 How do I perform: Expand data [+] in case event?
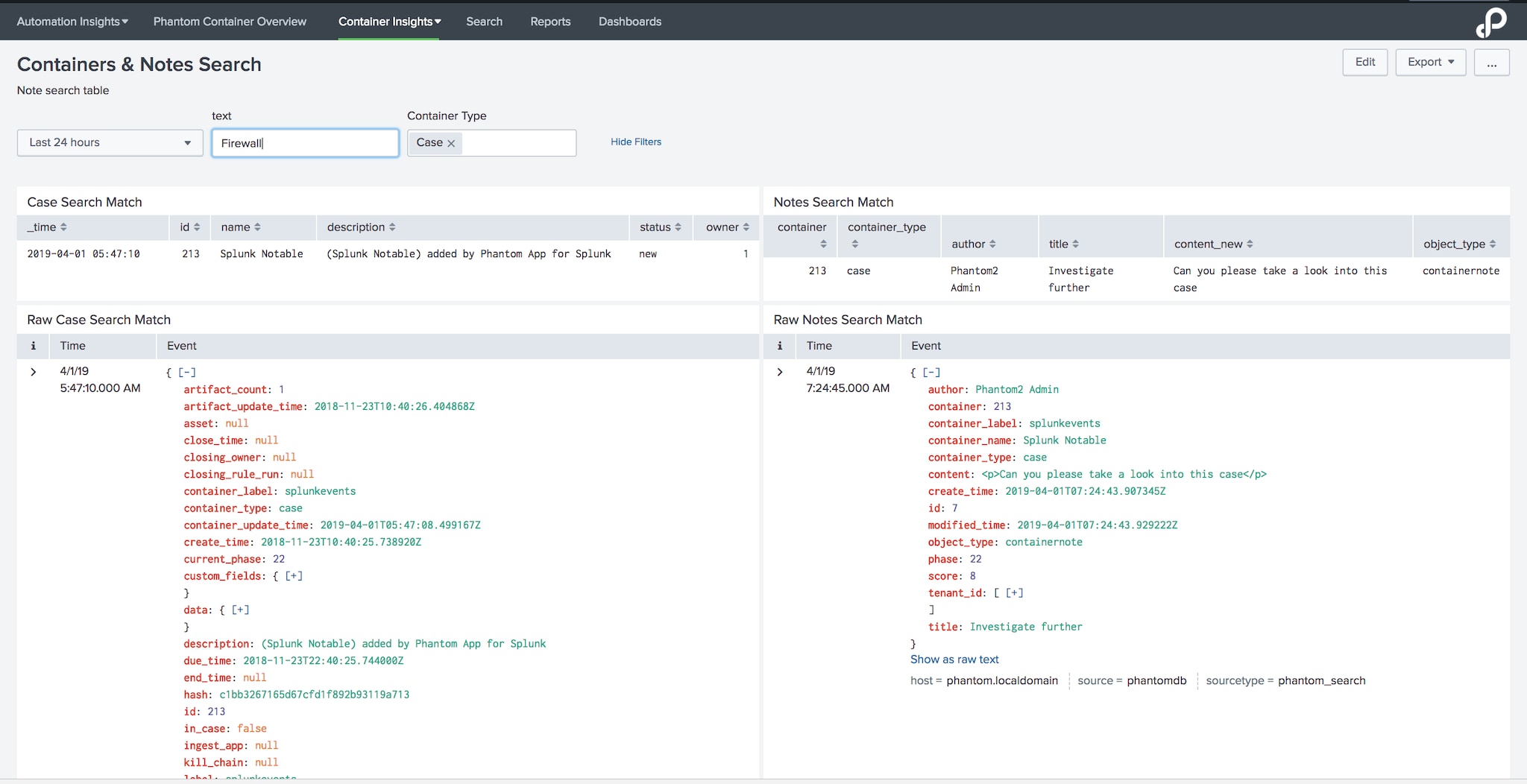click(x=240, y=610)
